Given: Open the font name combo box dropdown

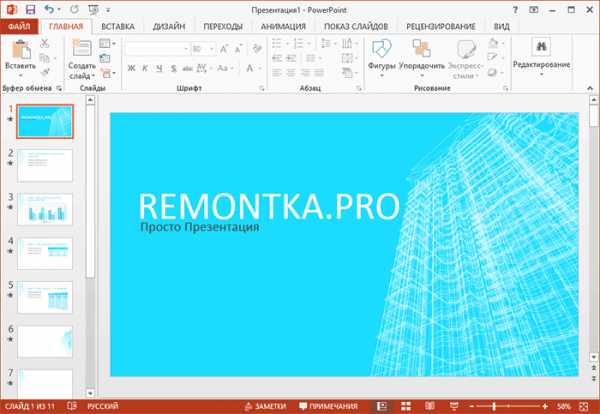Looking at the screenshot, I should coord(186,49).
